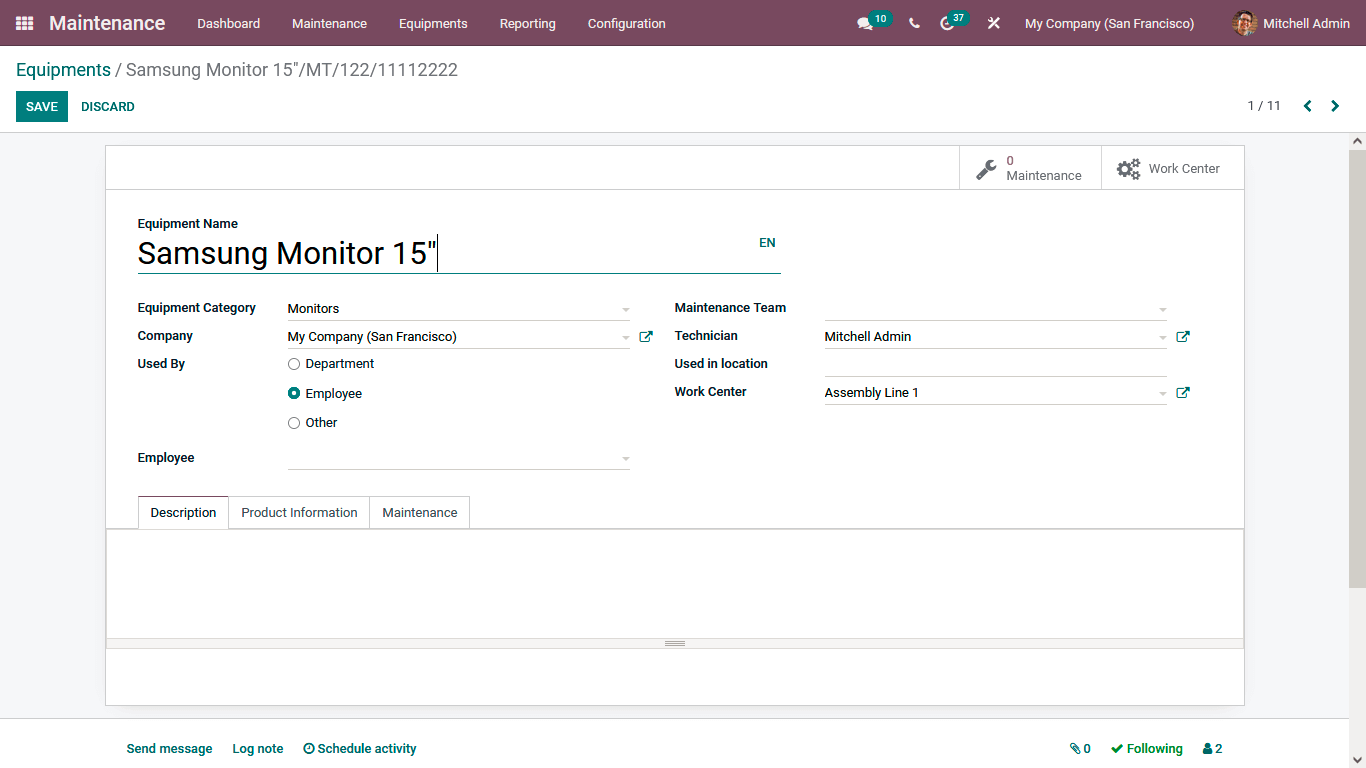
Task: Click the Used in location input field
Action: point(996,364)
